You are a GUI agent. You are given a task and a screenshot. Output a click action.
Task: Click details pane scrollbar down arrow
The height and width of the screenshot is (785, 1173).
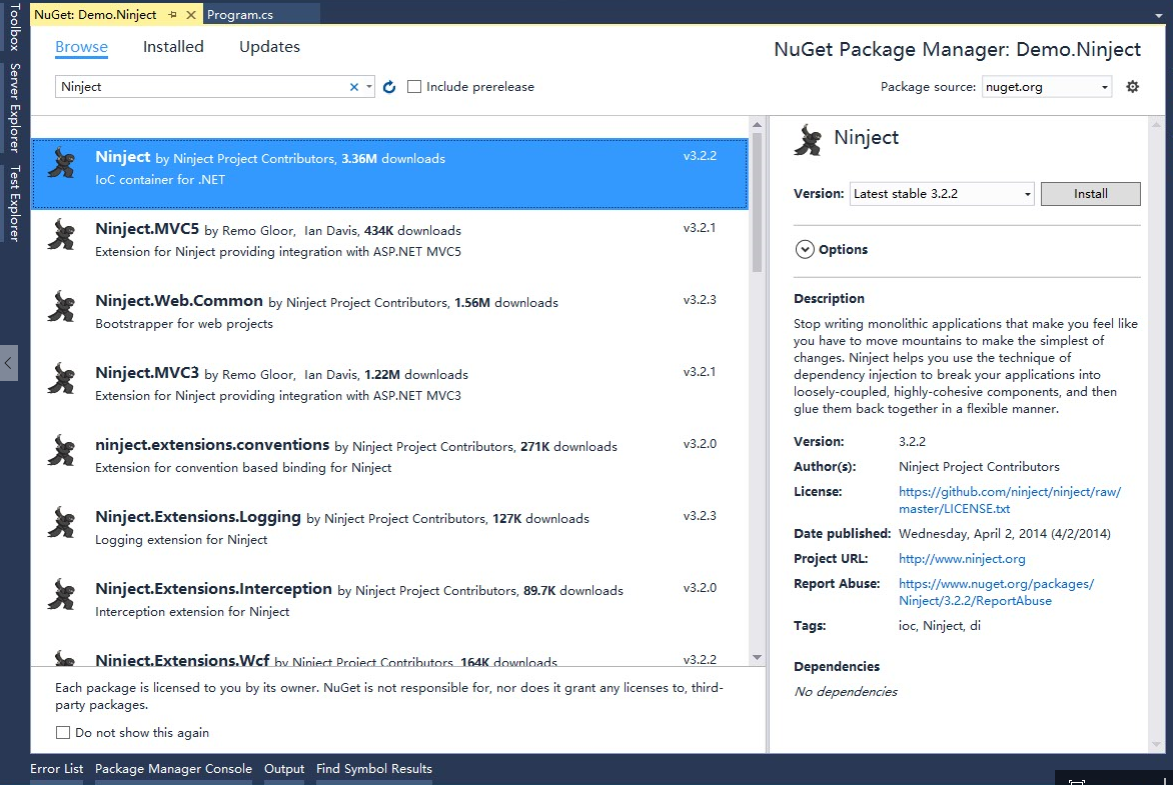1157,745
